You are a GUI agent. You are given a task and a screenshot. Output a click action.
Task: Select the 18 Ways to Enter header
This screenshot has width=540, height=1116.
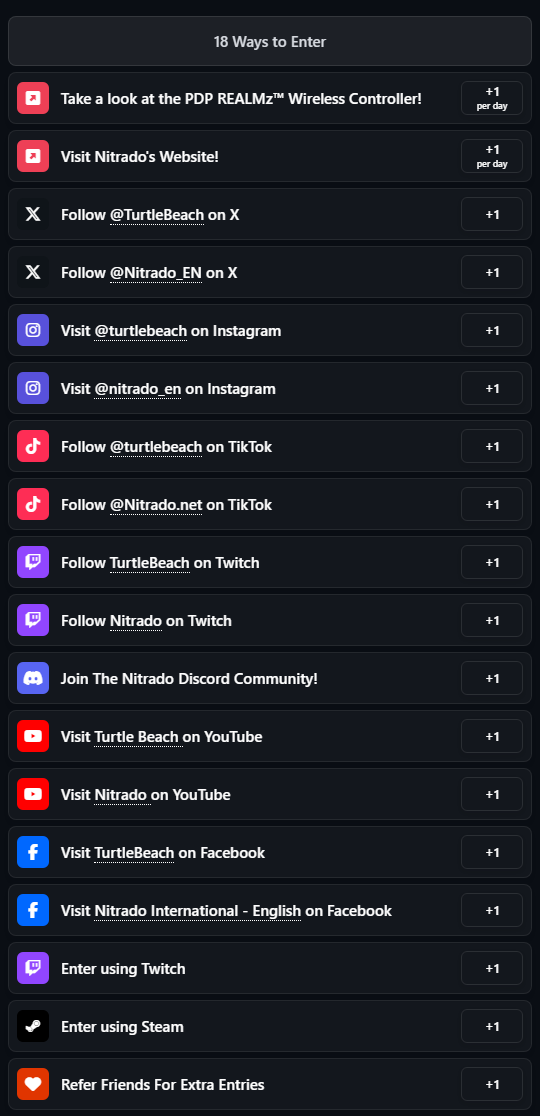point(270,41)
